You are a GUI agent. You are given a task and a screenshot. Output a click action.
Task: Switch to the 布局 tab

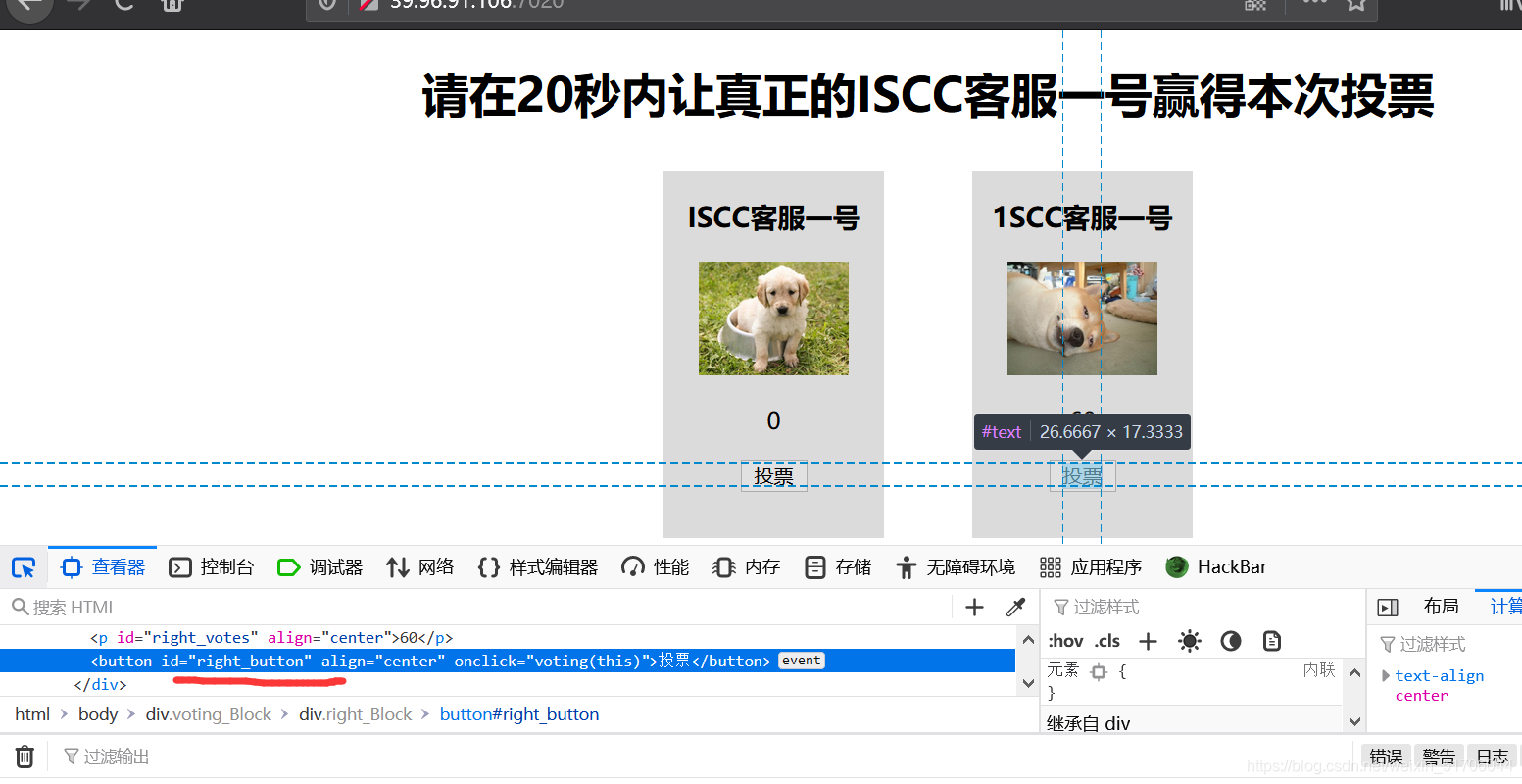1441,606
